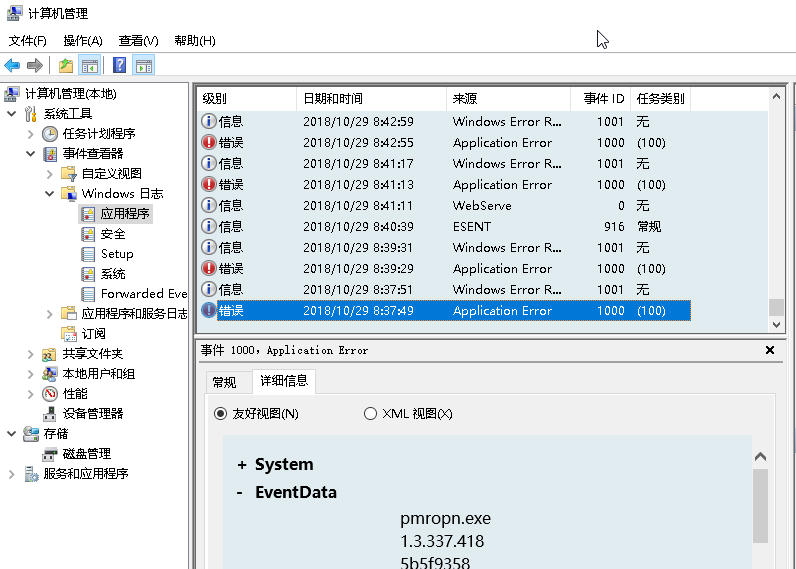Expand the 自定义视图 tree node
Image resolution: width=796 pixels, height=569 pixels.
49,174
